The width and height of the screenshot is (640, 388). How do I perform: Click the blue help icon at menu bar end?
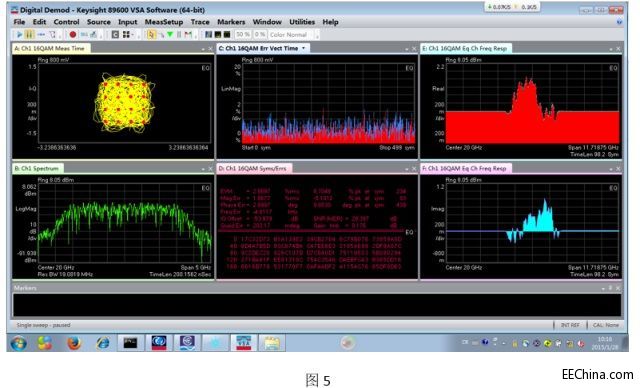[x=620, y=22]
